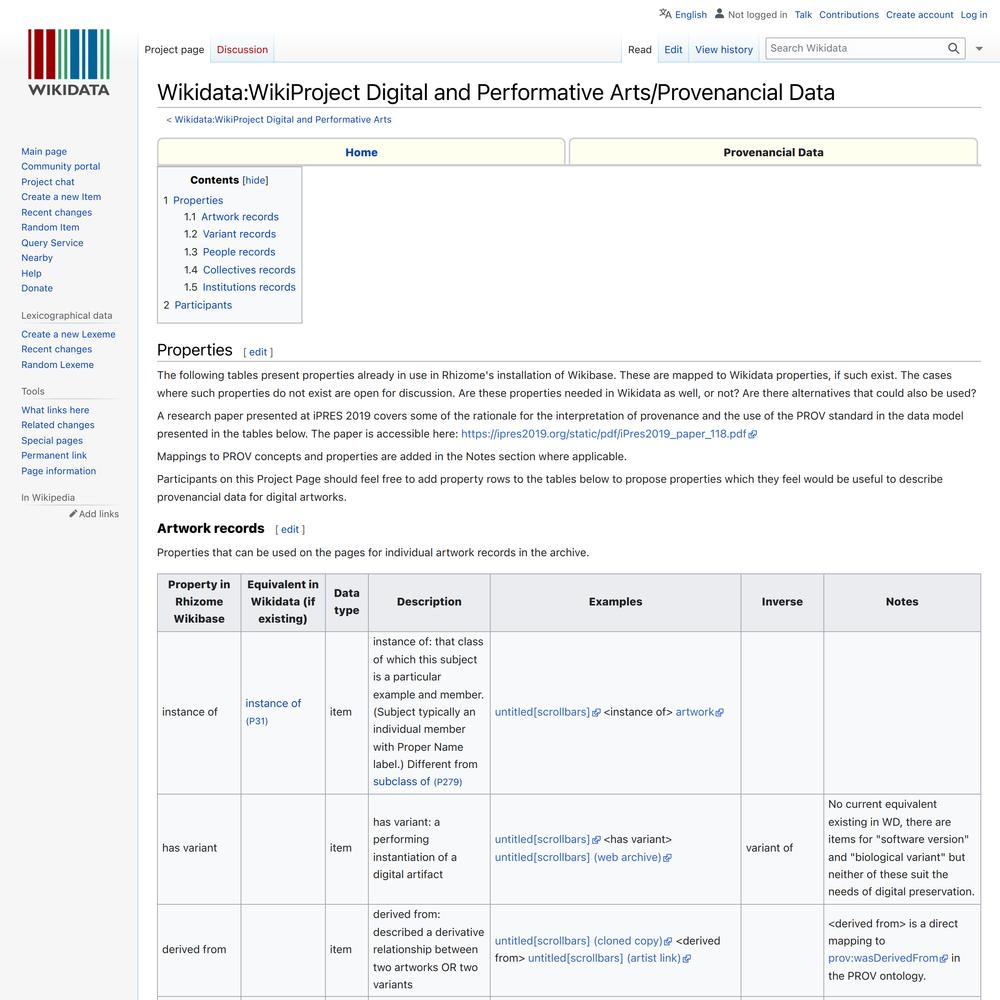
Task: Open the Discussion tab
Action: click(242, 50)
